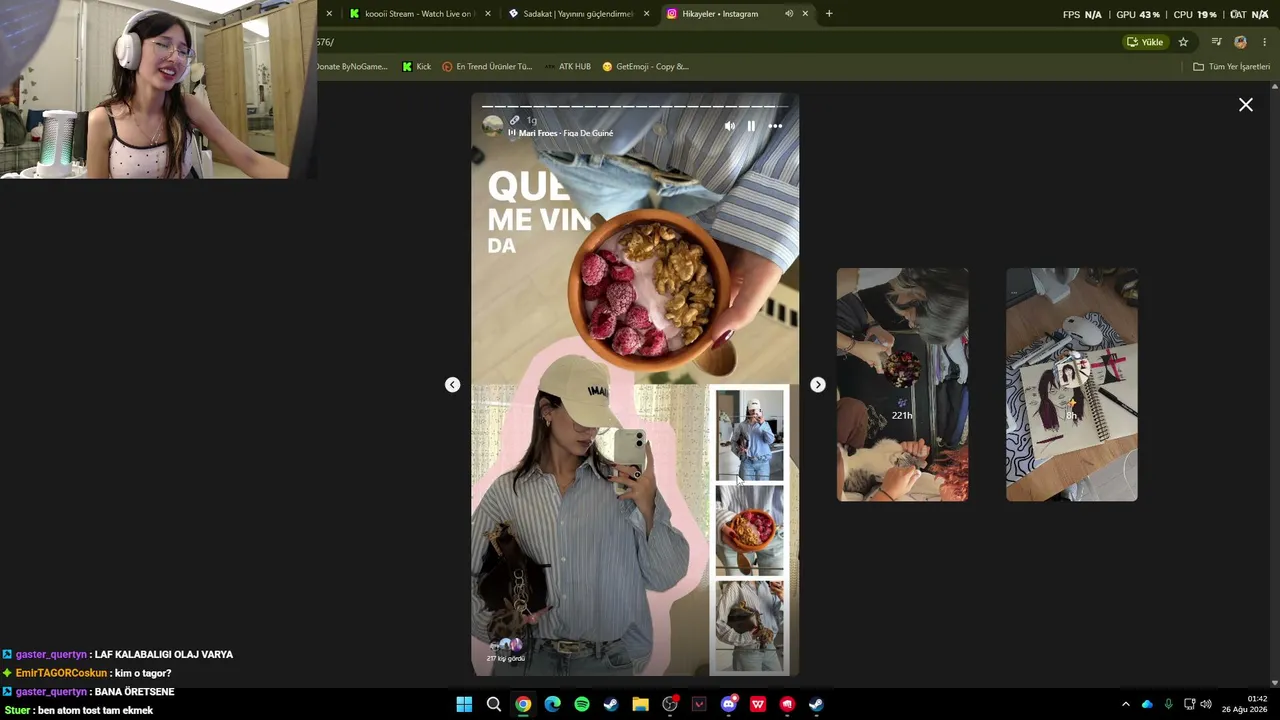
Task: Open the story's three-dot options menu
Action: [775, 126]
